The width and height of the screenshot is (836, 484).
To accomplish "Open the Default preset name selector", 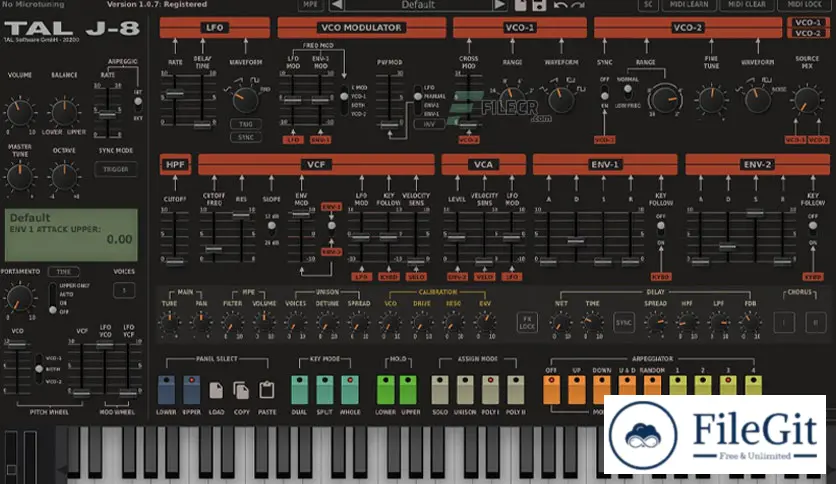I will click(418, 5).
